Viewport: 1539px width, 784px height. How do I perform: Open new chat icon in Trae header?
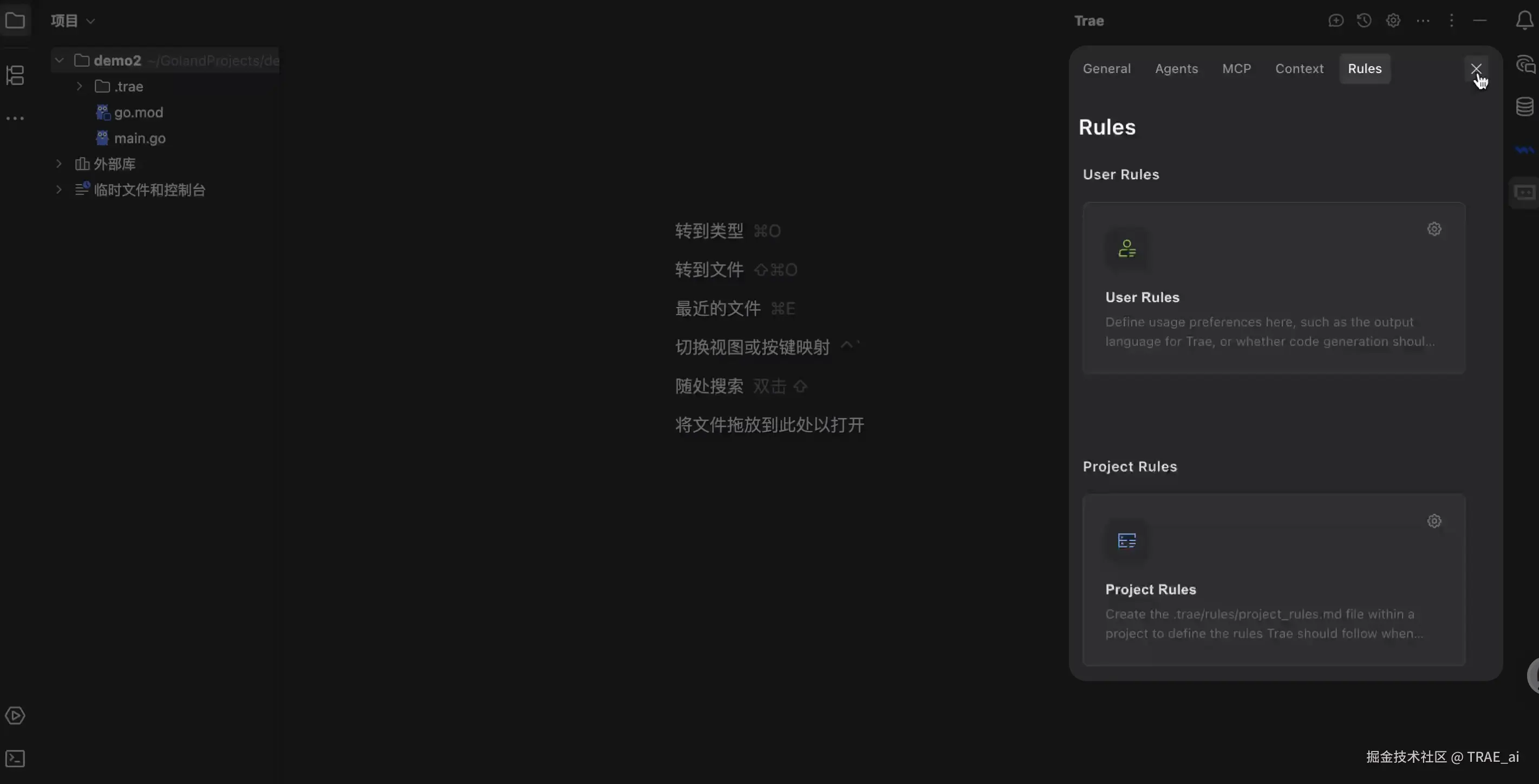1336,21
